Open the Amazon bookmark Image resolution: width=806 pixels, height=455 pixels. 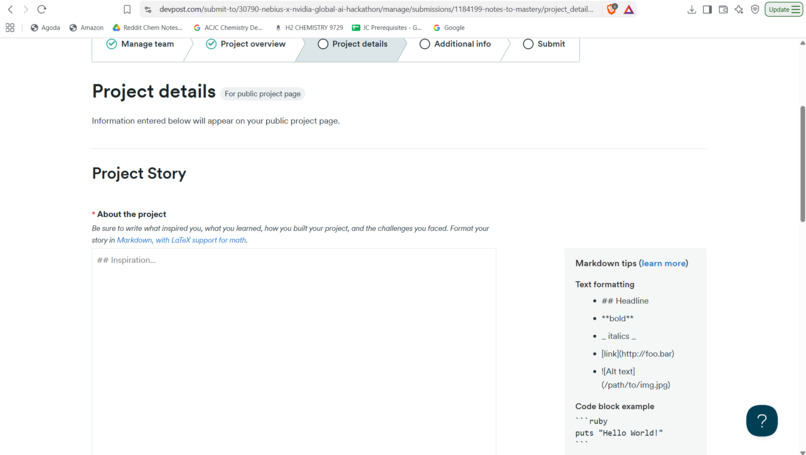(x=86, y=28)
